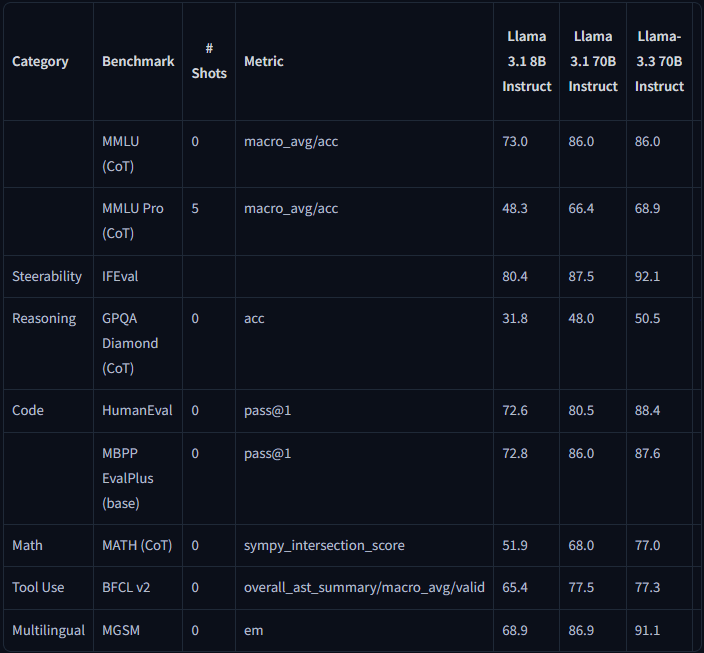The width and height of the screenshot is (704, 653).
Task: Select the 80.5 HumanEval score
Action: click(581, 410)
